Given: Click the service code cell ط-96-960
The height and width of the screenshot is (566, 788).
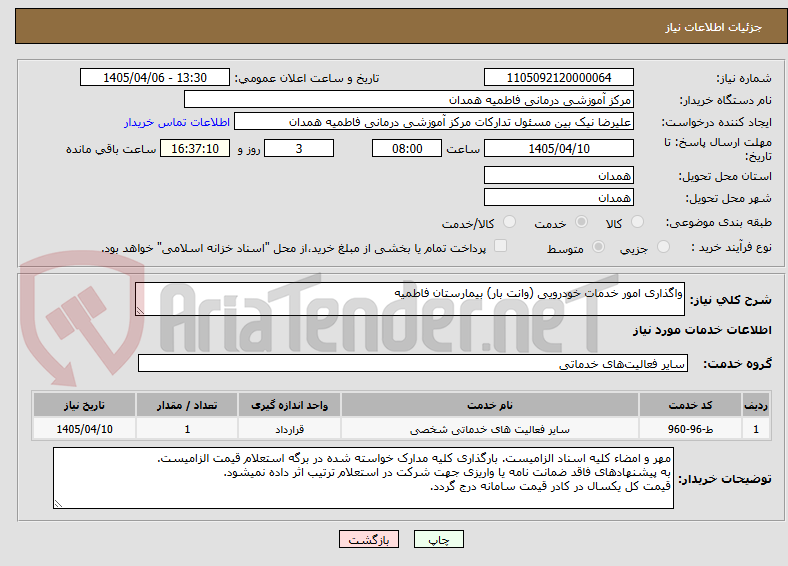Looking at the screenshot, I should (x=691, y=429).
